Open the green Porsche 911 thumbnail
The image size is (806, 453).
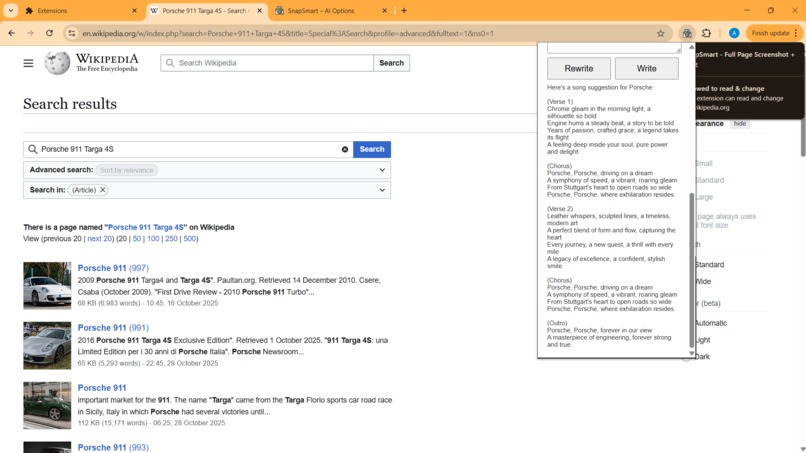47,405
